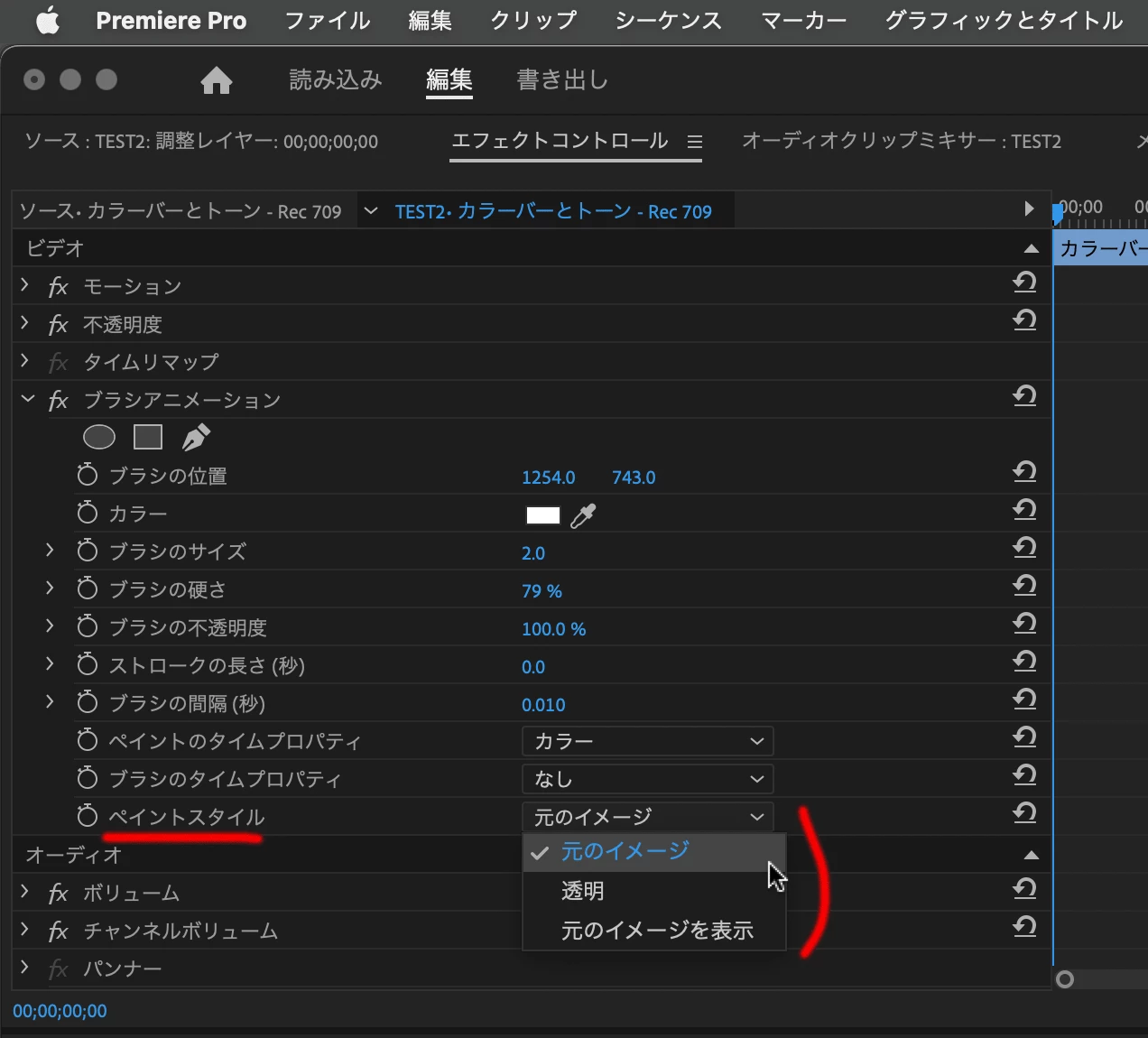Select checked 元のイメージ menu option

654,851
